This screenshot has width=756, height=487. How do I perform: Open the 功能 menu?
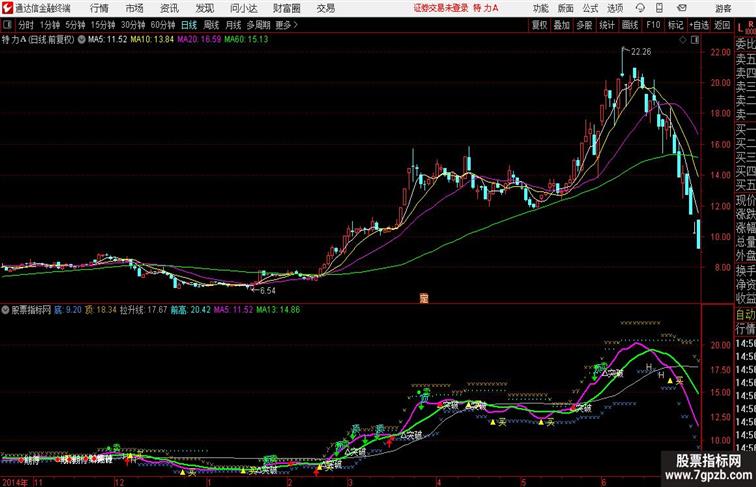[x=540, y=8]
